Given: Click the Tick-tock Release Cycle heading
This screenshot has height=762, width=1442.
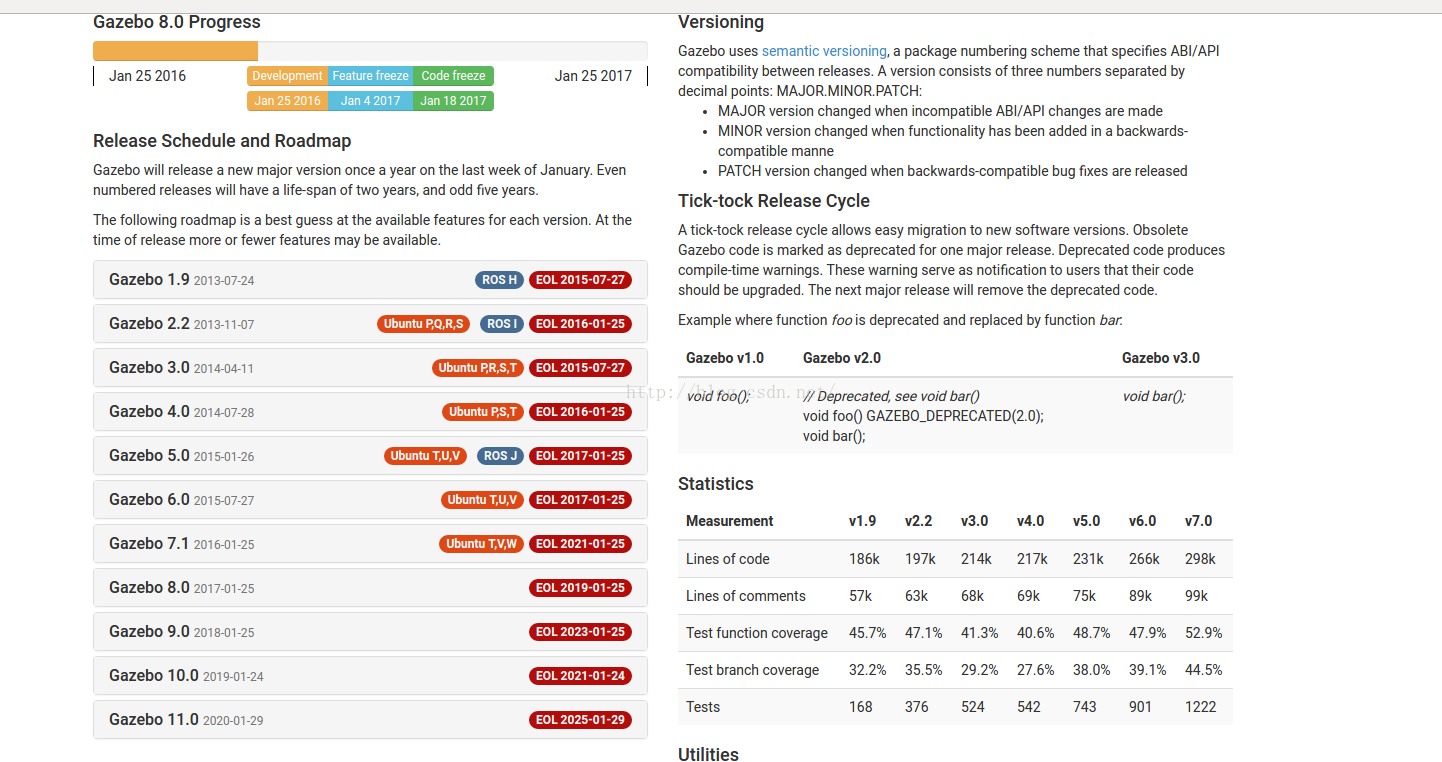Looking at the screenshot, I should (x=774, y=201).
